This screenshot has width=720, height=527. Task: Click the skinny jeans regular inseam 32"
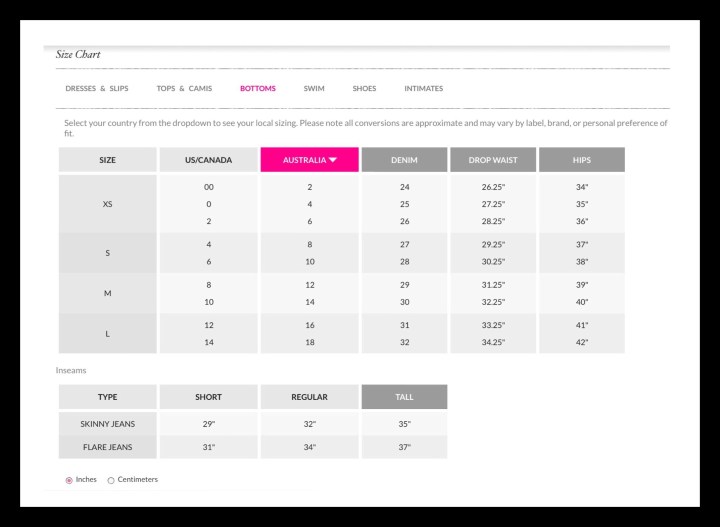[309, 424]
